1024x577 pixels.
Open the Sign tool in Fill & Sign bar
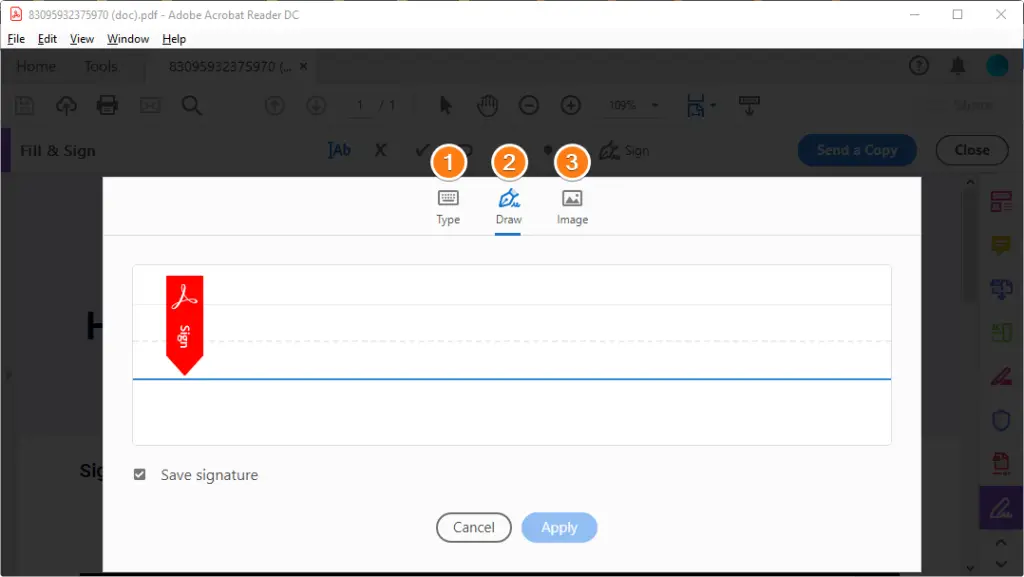pos(624,151)
